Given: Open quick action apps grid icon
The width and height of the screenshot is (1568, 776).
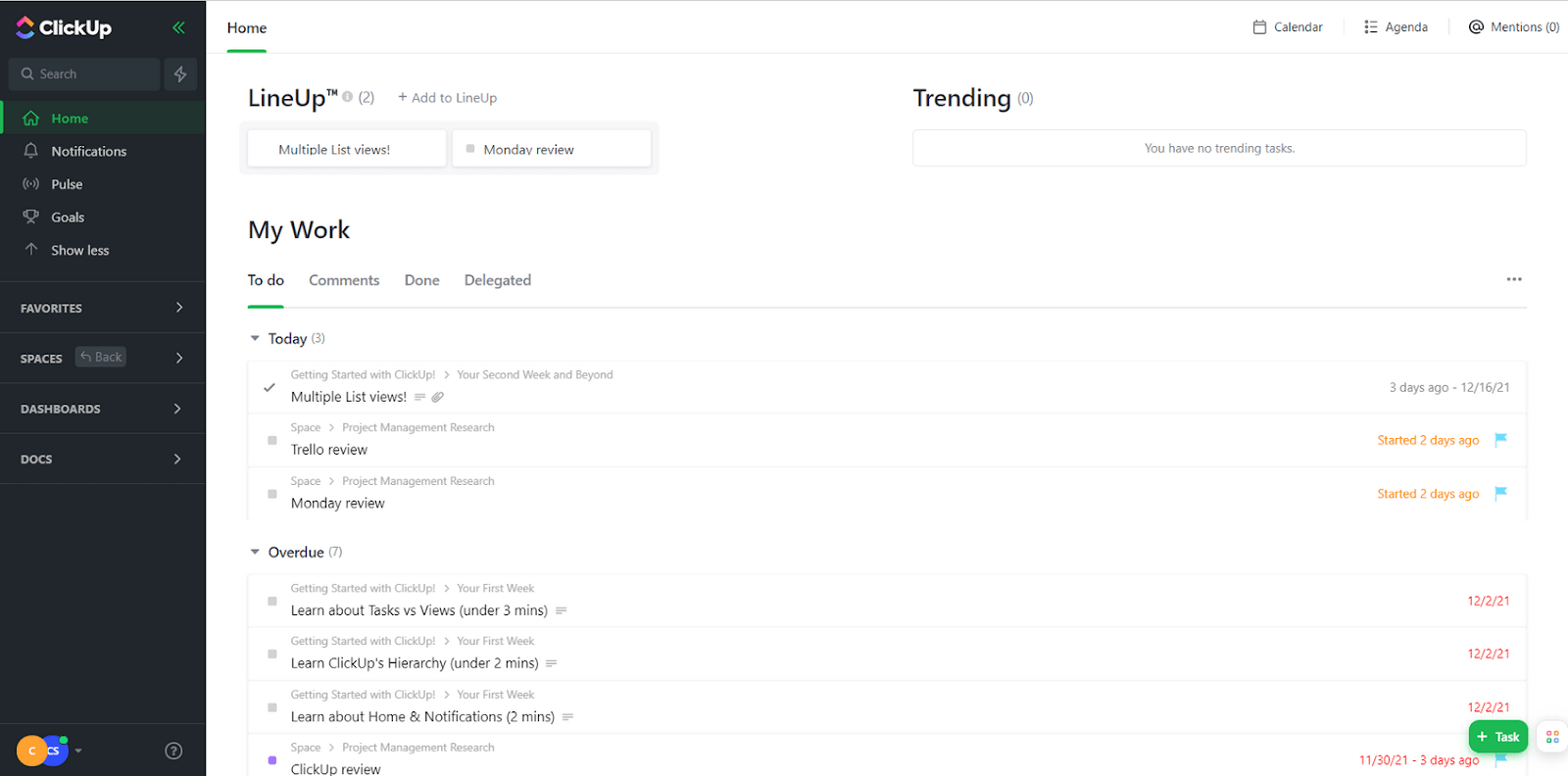Looking at the screenshot, I should (x=1552, y=737).
